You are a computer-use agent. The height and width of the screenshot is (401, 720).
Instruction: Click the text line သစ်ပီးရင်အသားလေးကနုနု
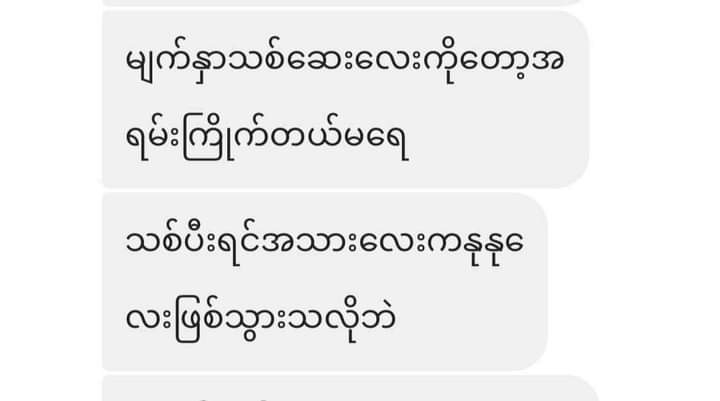point(324,244)
